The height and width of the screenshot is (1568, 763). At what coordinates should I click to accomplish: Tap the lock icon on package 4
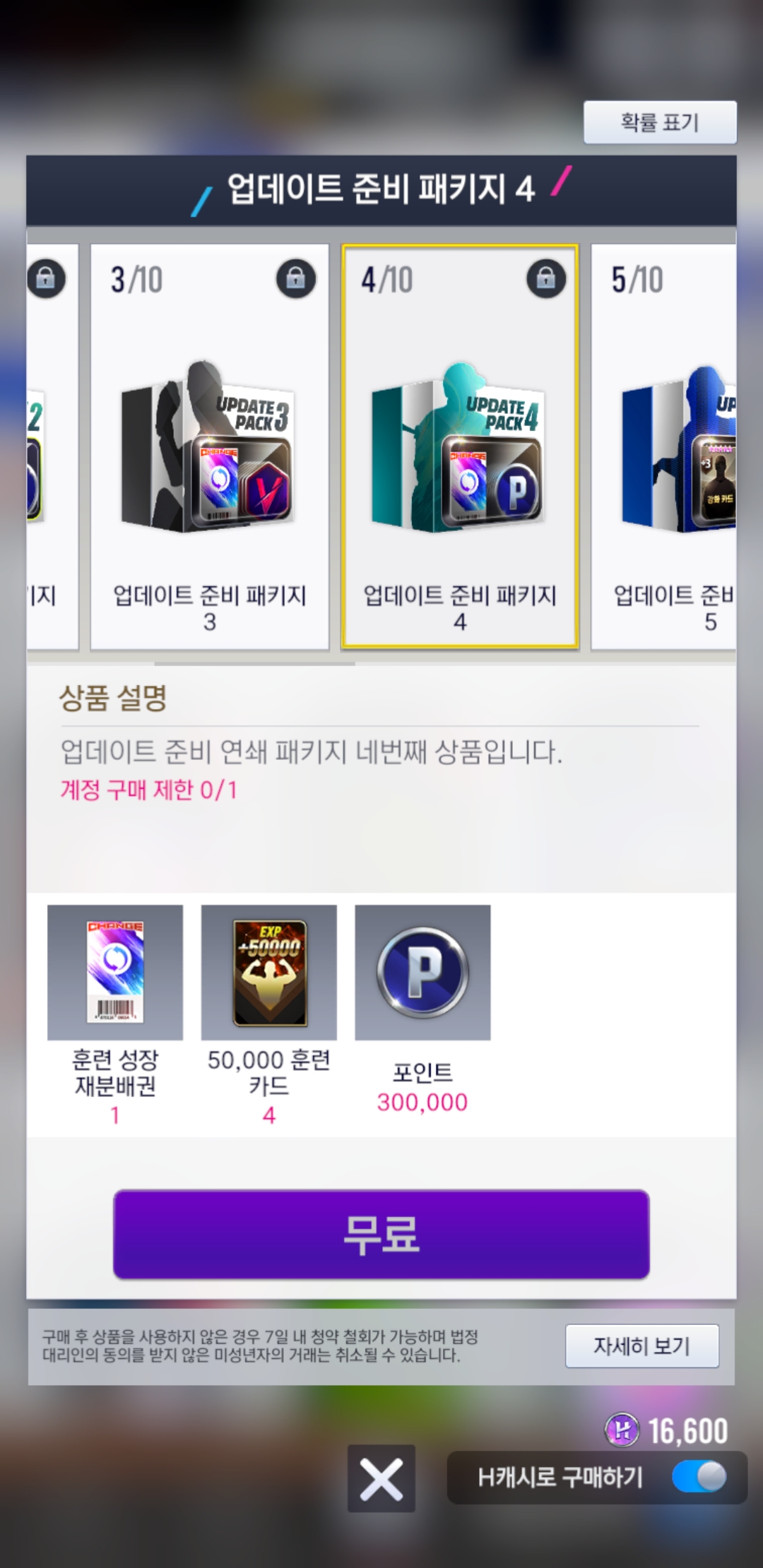tap(546, 278)
